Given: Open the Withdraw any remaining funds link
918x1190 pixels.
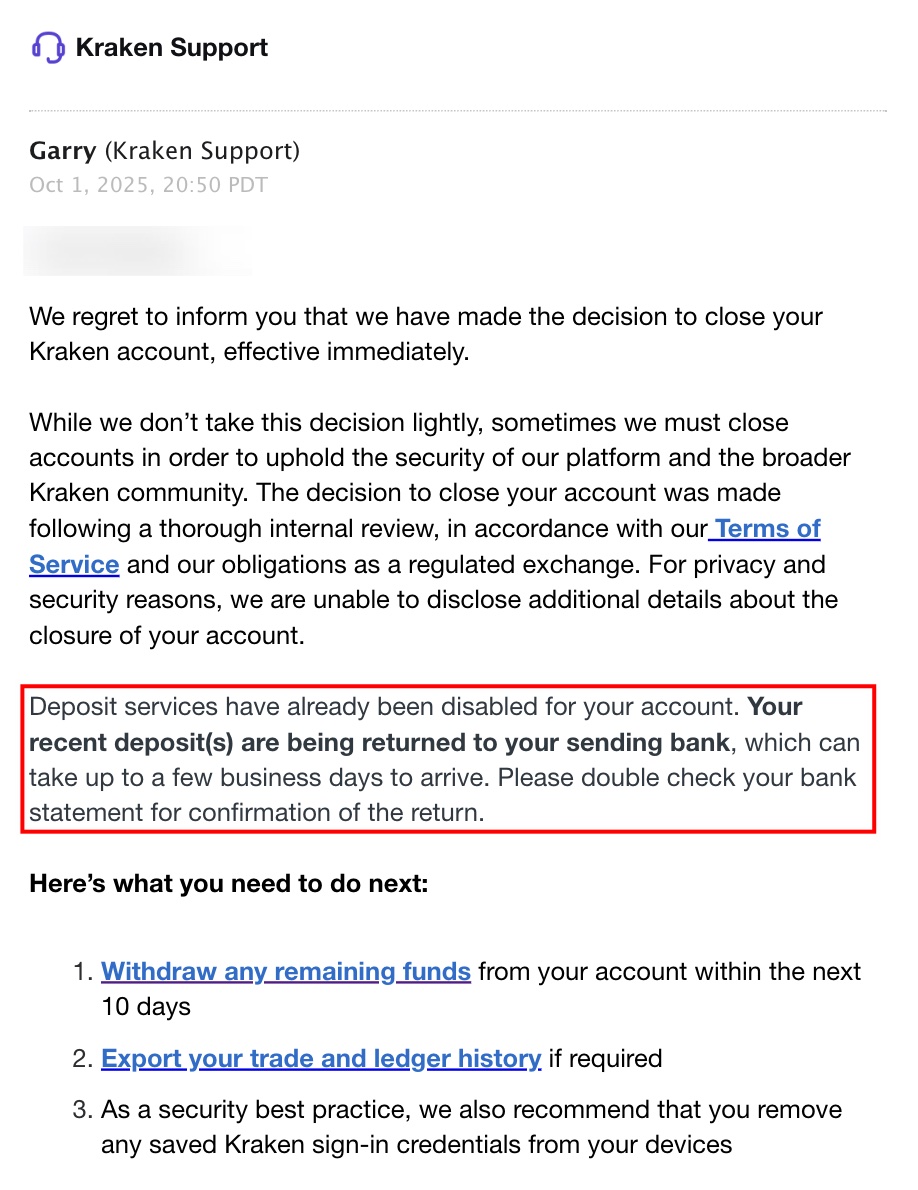Looking at the screenshot, I should pyautogui.click(x=286, y=971).
